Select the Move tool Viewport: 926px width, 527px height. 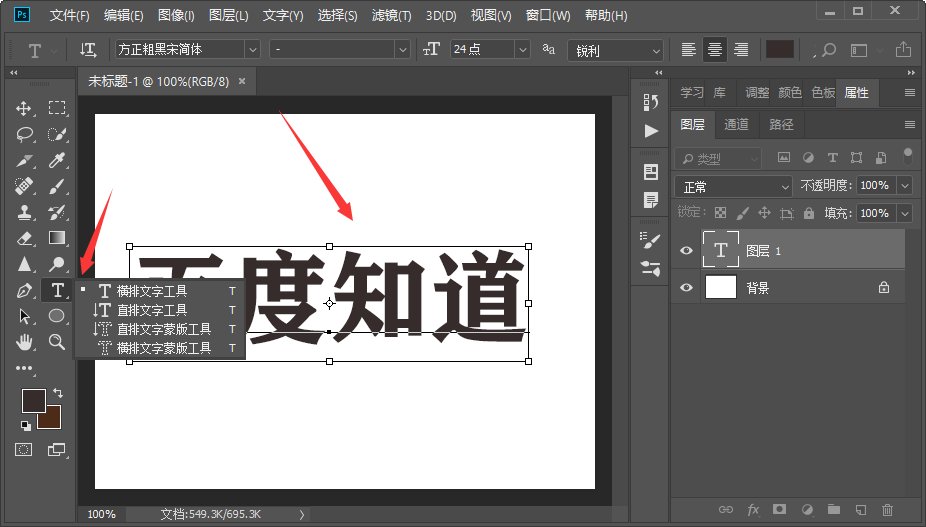tap(24, 108)
